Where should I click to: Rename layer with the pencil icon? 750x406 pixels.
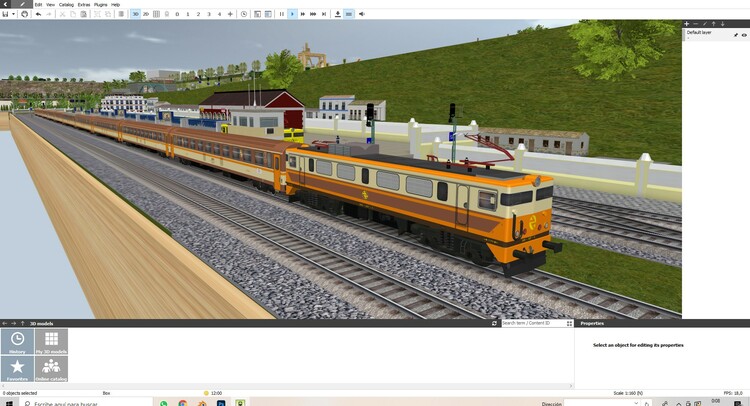[x=705, y=23]
